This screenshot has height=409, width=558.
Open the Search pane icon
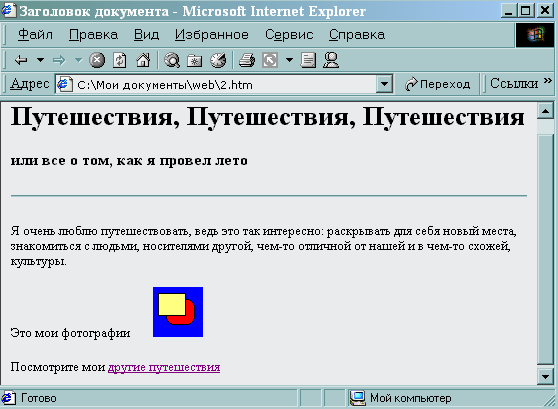[172, 60]
